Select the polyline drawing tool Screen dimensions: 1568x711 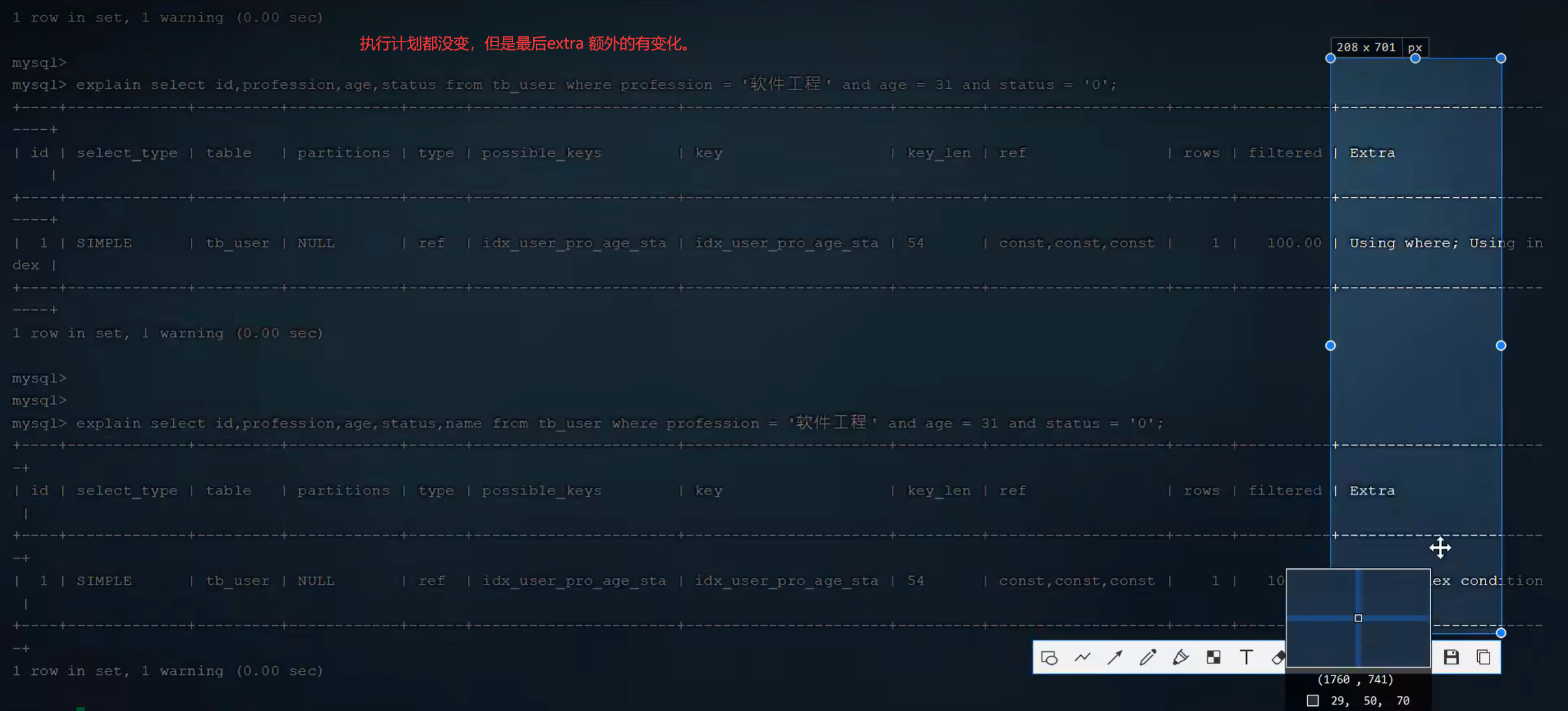click(1082, 658)
